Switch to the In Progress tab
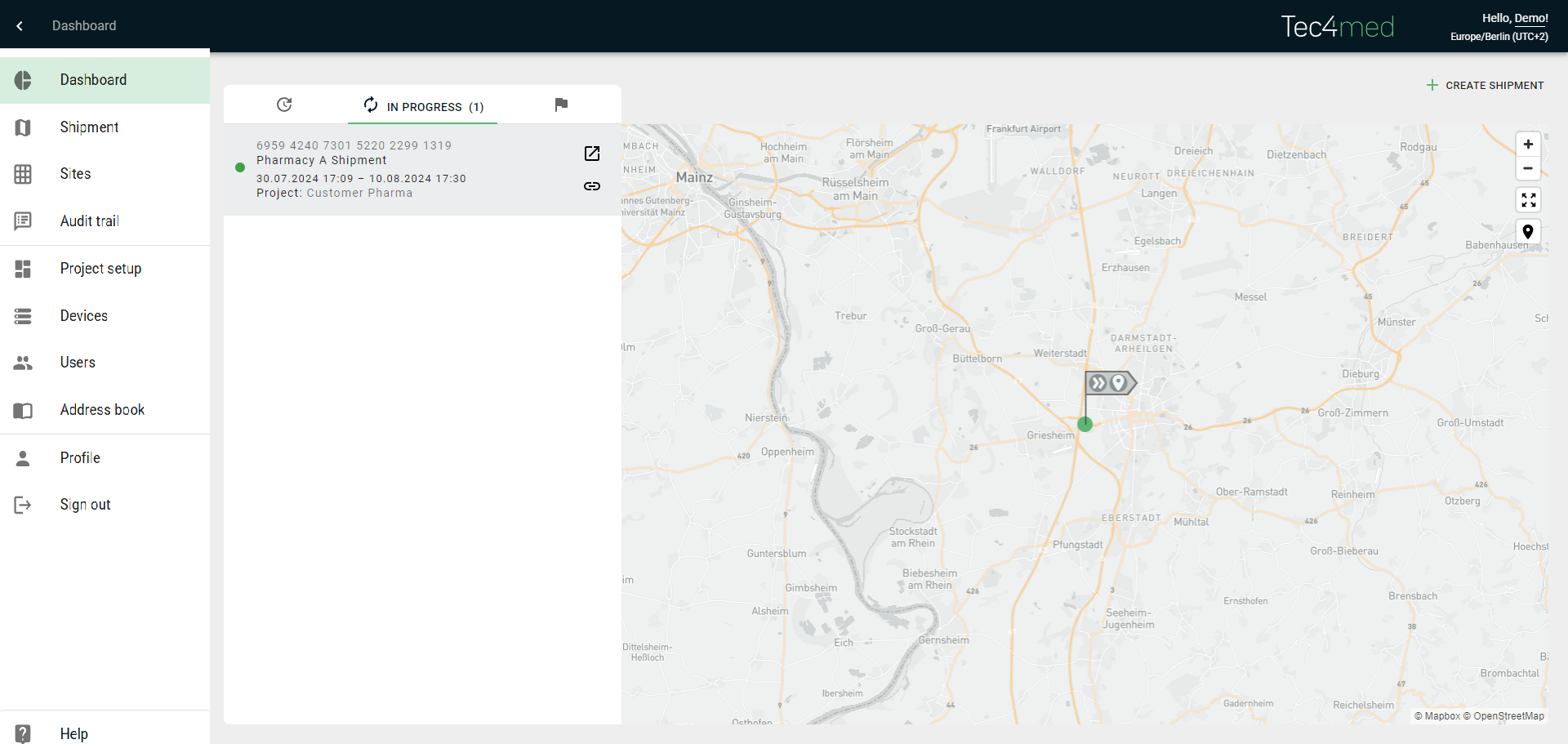The width and height of the screenshot is (1568, 744). click(423, 106)
